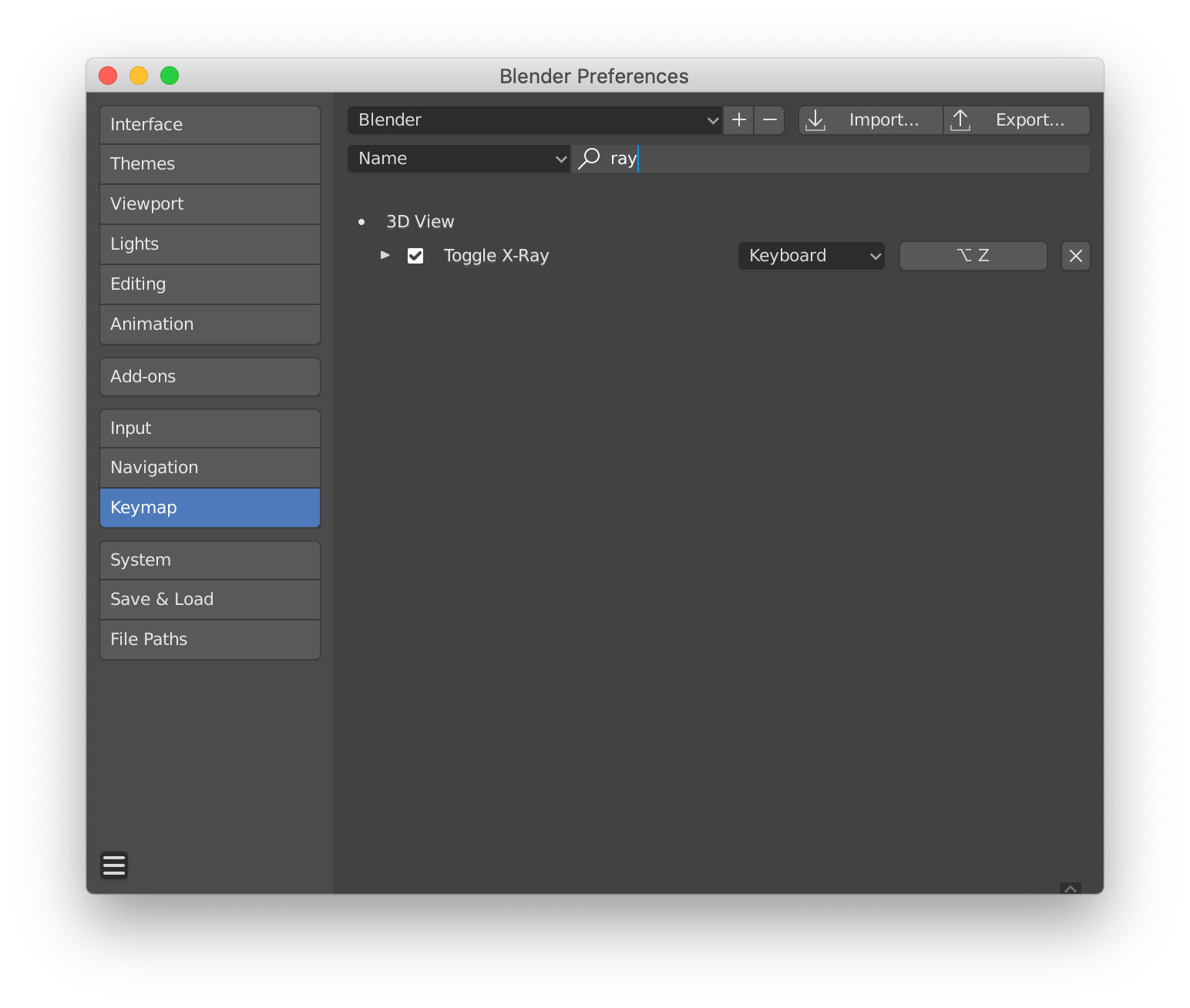Screen dimensions: 1190x1008
Task: Expand the Toggle X-Ray entry details
Action: [x=385, y=255]
